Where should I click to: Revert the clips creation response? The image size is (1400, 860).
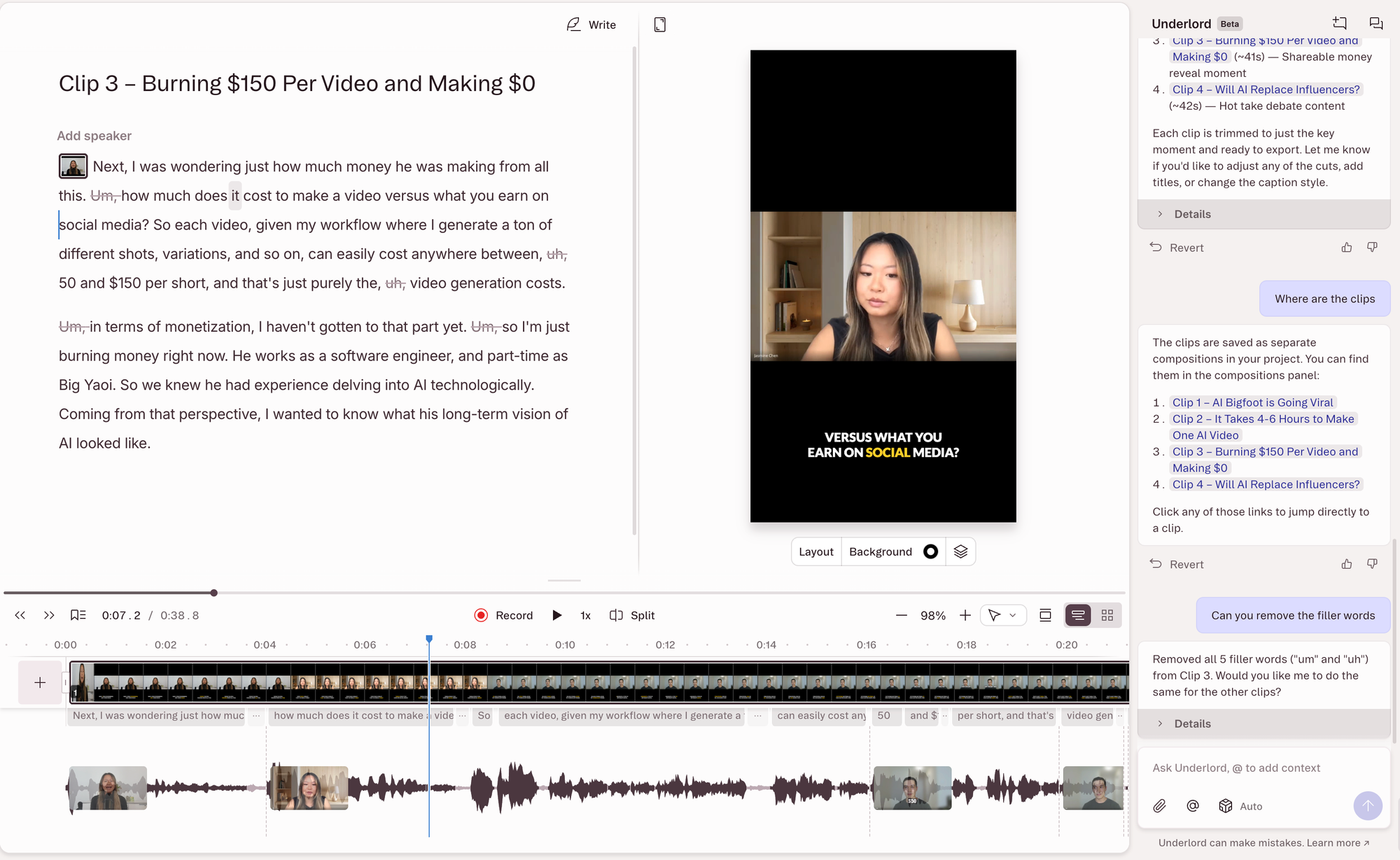1177,248
